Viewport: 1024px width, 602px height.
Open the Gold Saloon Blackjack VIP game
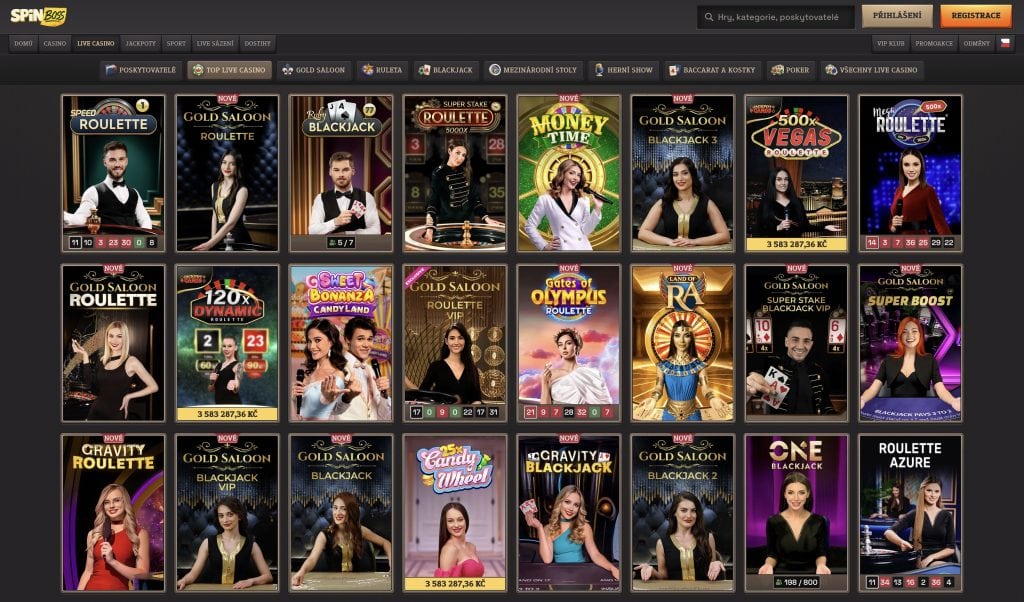[x=227, y=513]
